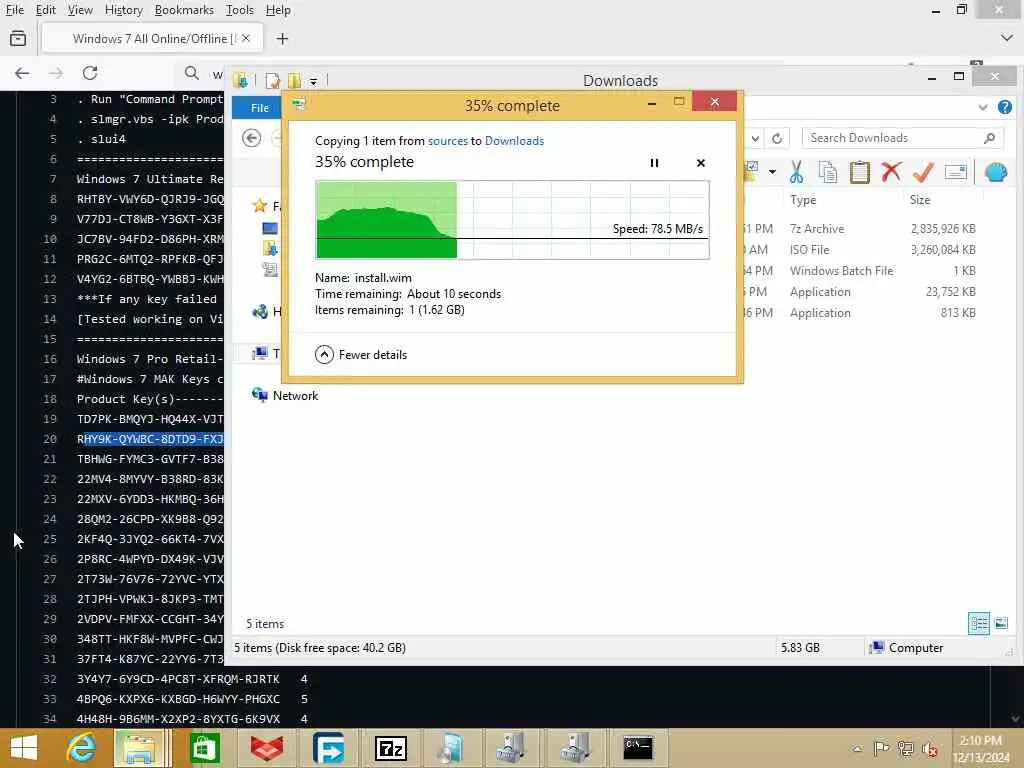The height and width of the screenshot is (768, 1024).
Task: Reload the browser page
Action: (90, 73)
